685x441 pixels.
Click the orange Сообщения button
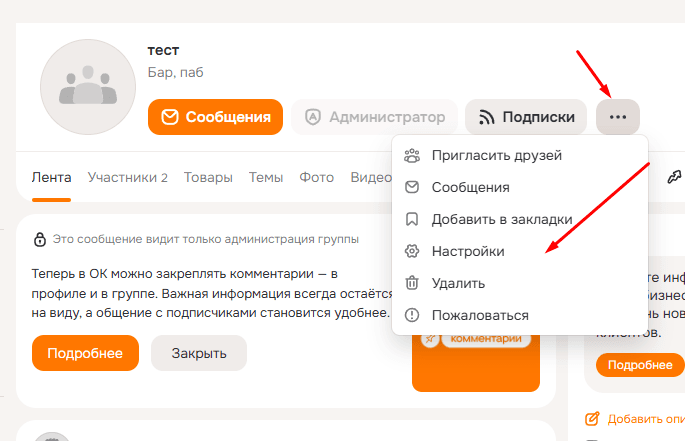215,117
